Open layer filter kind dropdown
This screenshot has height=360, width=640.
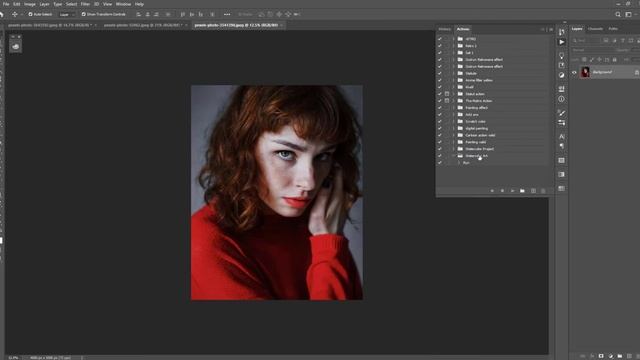click(x=586, y=40)
